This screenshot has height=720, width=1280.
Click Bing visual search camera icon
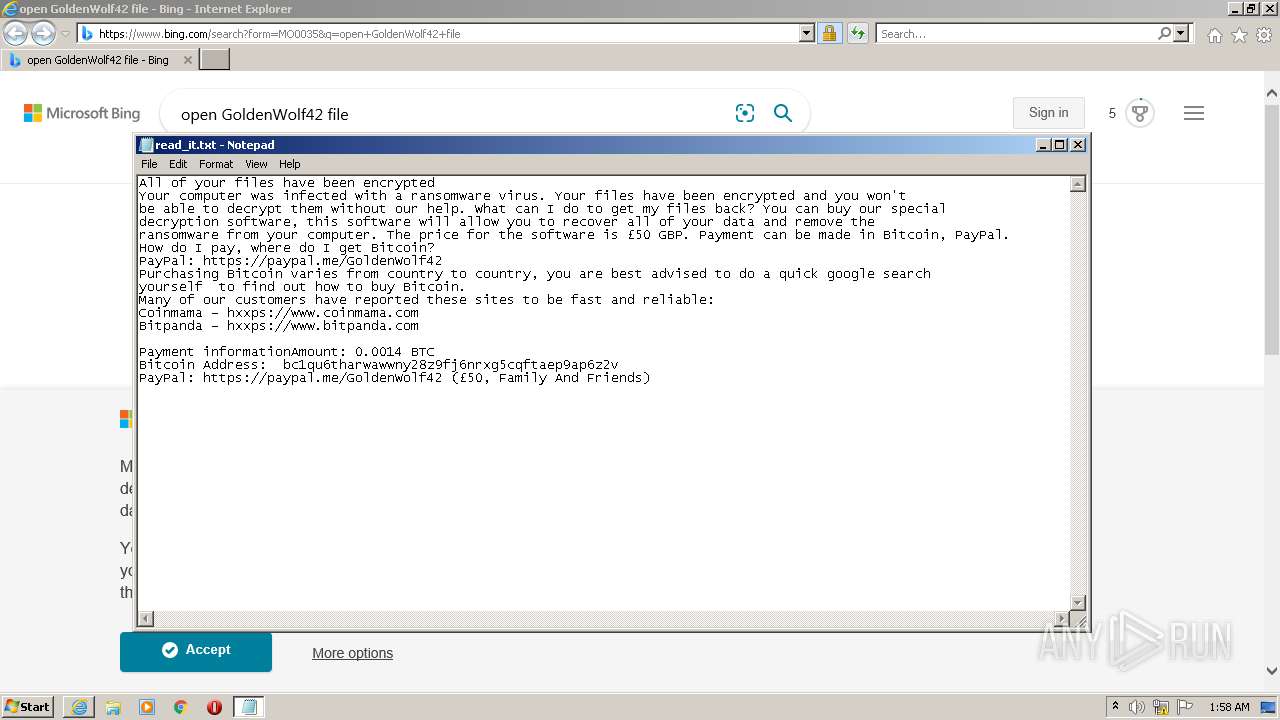745,113
